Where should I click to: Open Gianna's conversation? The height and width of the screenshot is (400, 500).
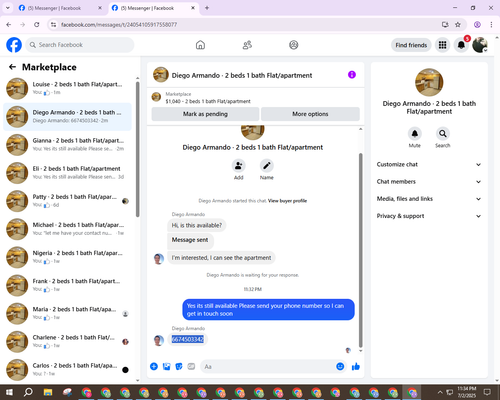tap(68, 145)
